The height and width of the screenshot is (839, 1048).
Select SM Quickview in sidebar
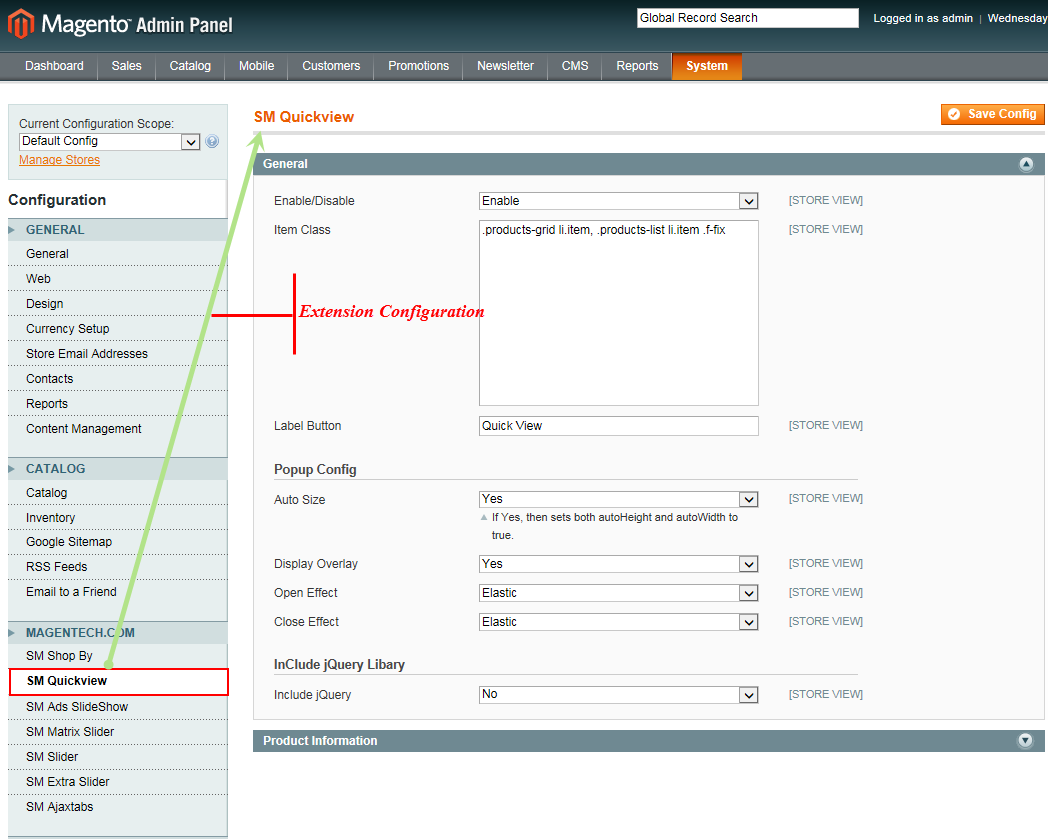pyautogui.click(x=118, y=681)
